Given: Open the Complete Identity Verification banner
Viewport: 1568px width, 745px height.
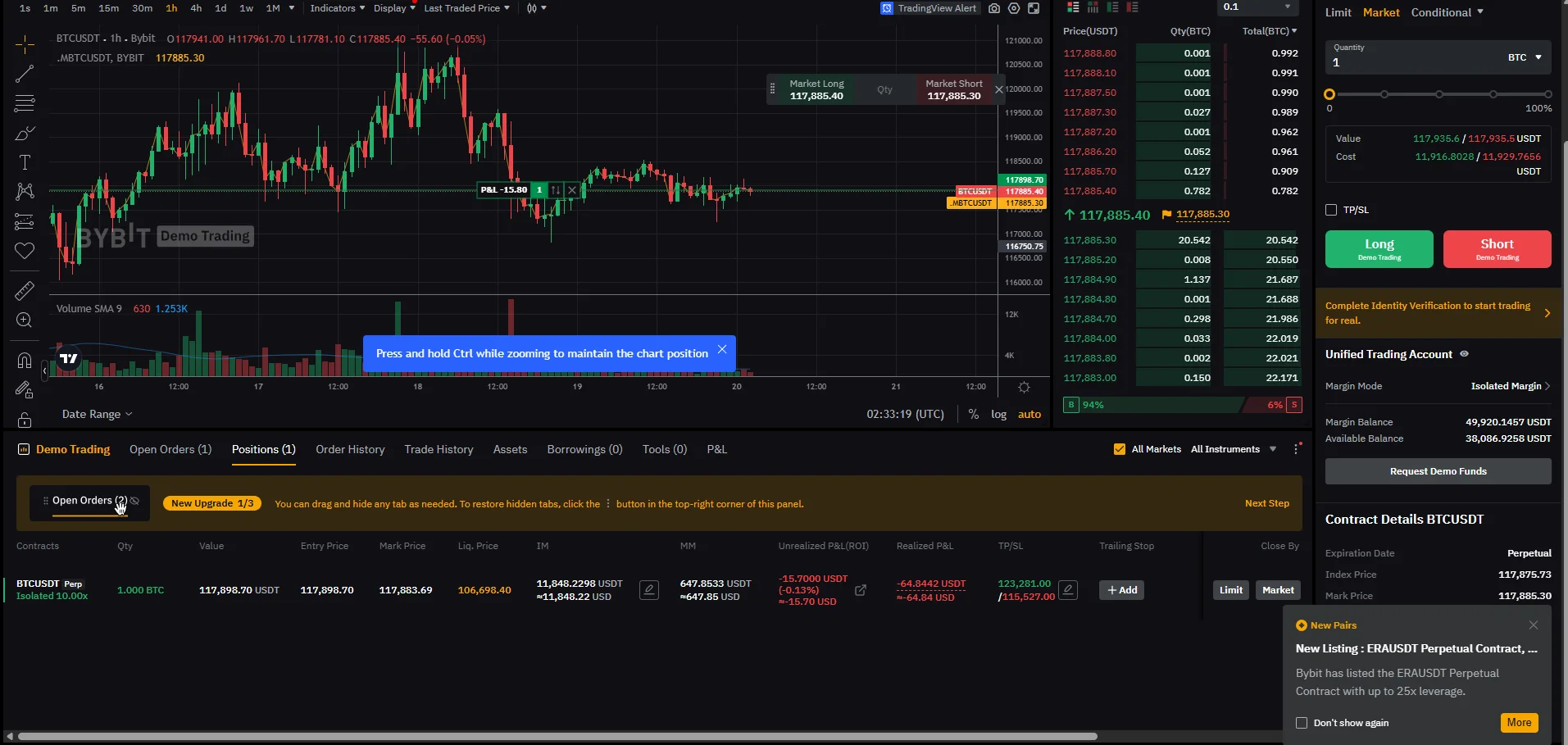Looking at the screenshot, I should (x=1438, y=313).
